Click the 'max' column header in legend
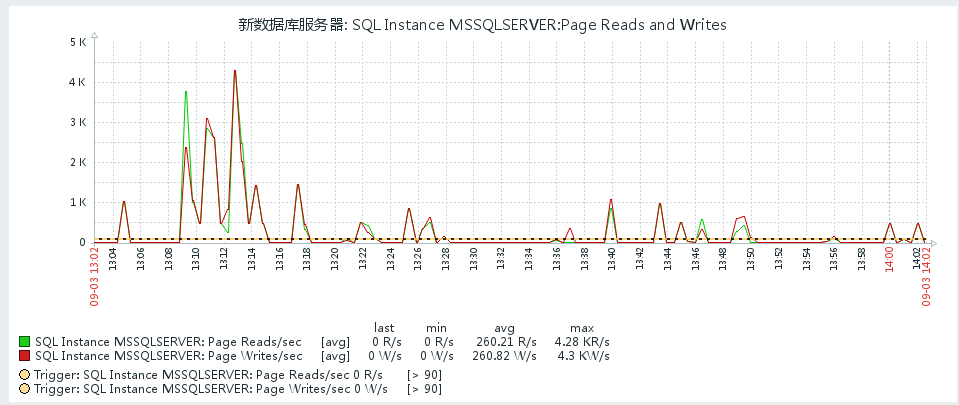 point(582,327)
